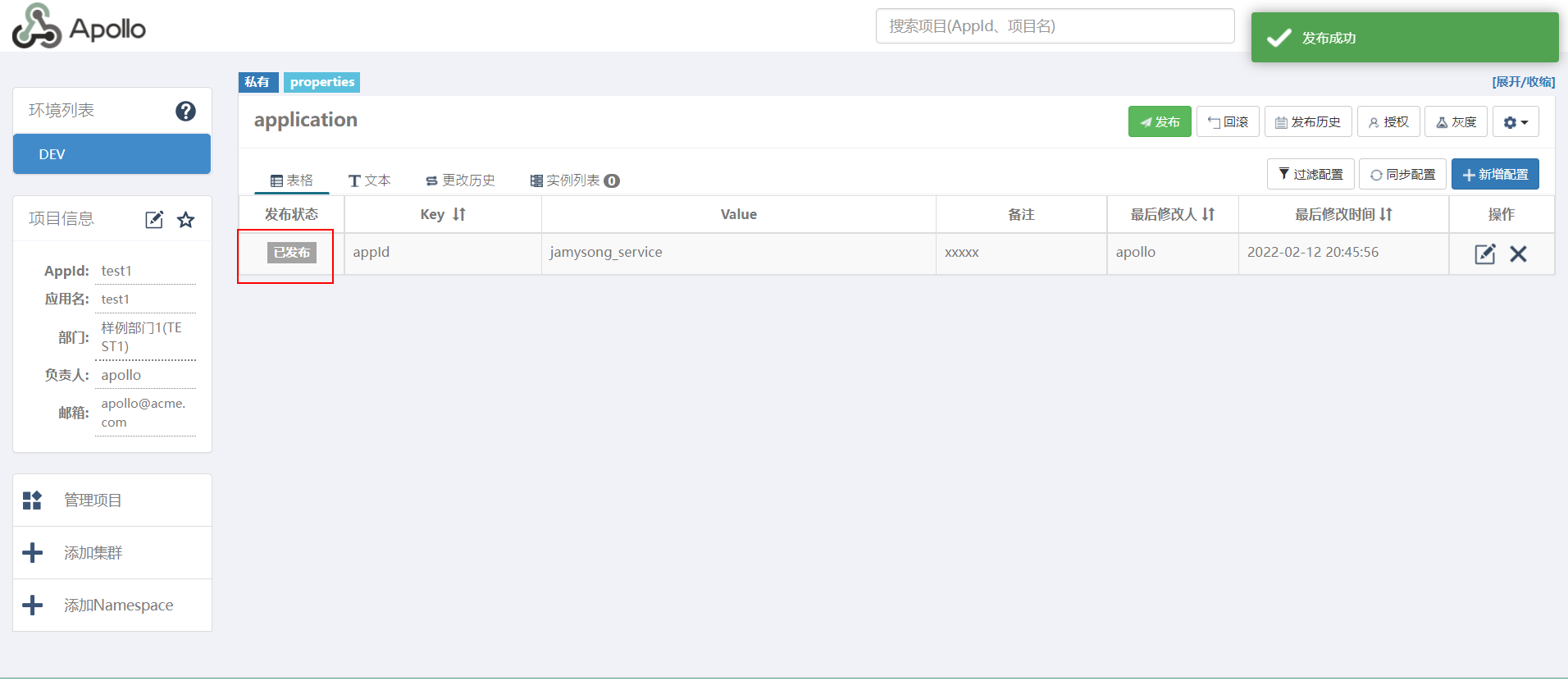The width and height of the screenshot is (1568, 681).
Task: Click the 回滚 rollback button
Action: tap(1228, 121)
